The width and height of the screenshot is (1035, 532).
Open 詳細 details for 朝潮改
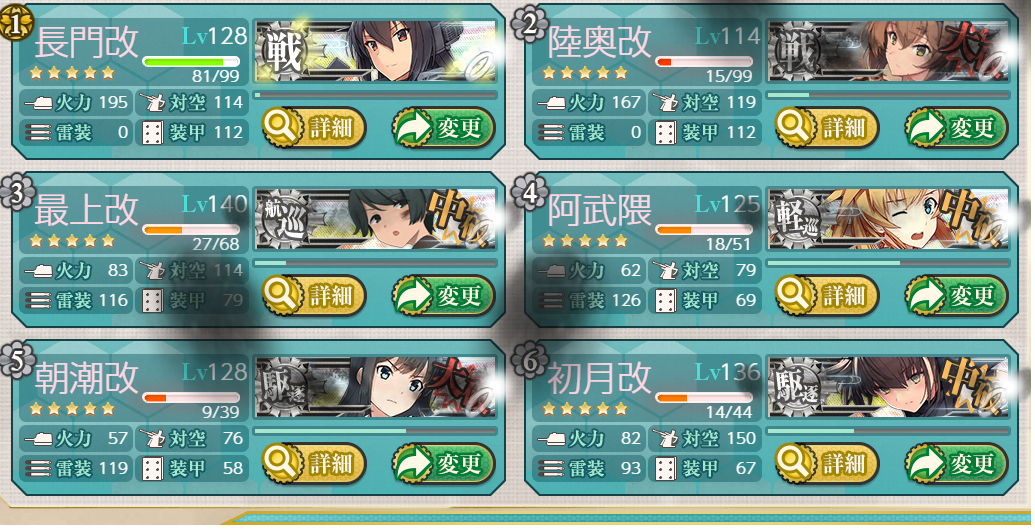click(x=314, y=463)
